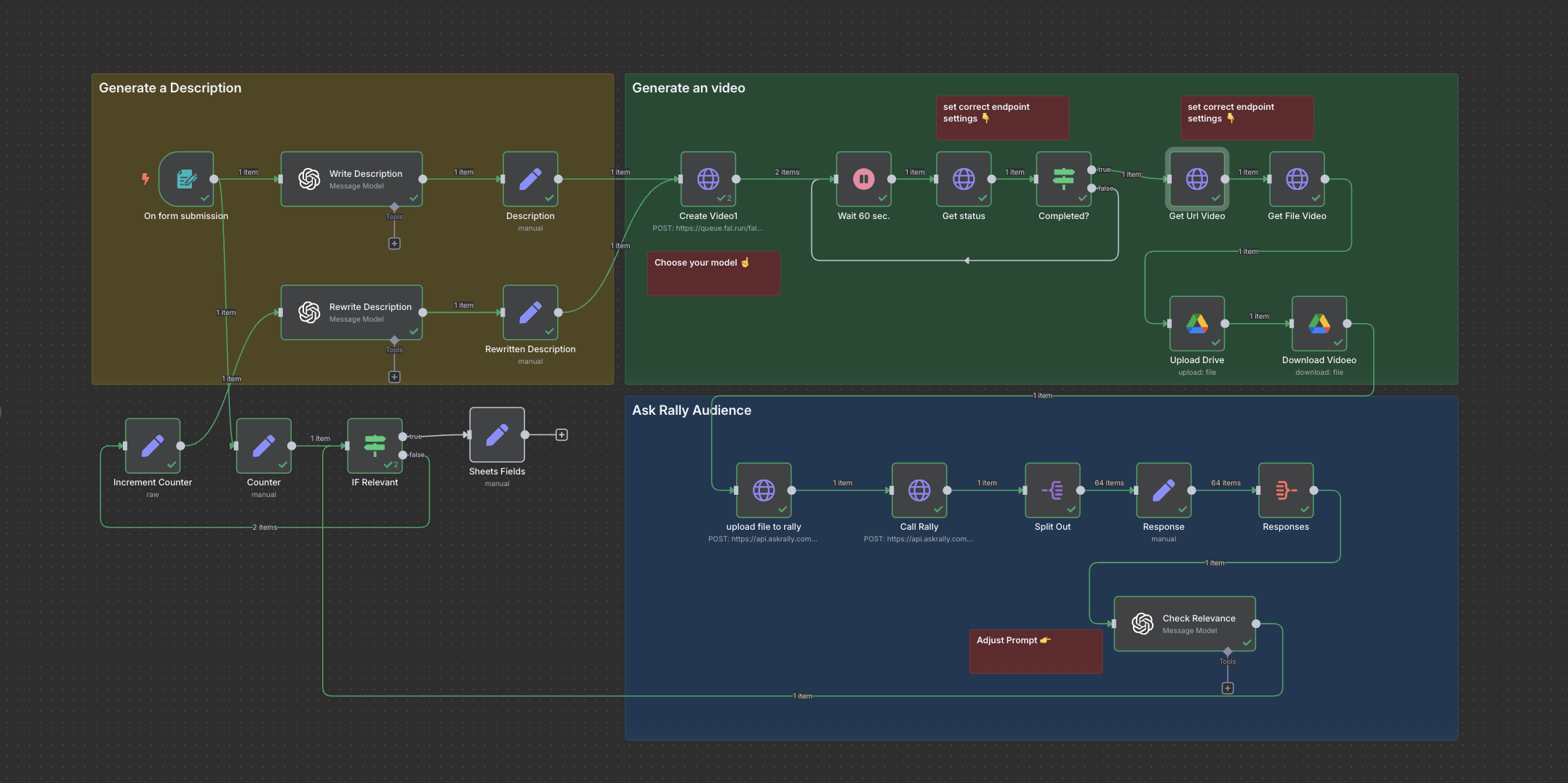Click the Download Videoo output connector
This screenshot has width=1568, height=783.
pos(1347,323)
